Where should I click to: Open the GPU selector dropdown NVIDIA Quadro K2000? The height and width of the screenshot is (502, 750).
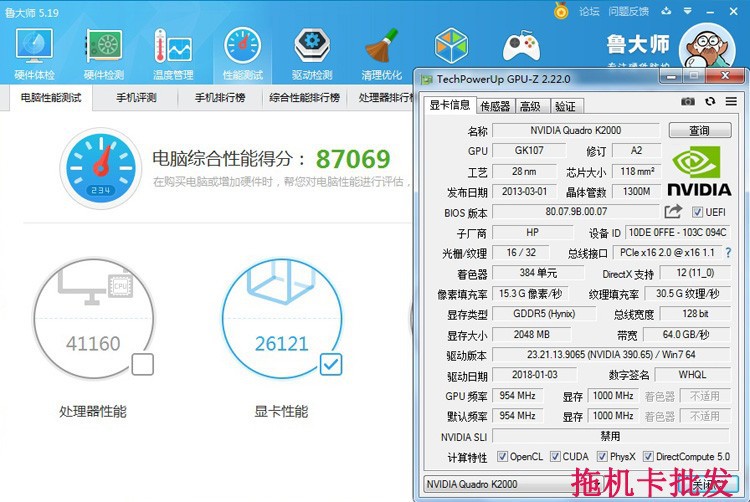512,484
